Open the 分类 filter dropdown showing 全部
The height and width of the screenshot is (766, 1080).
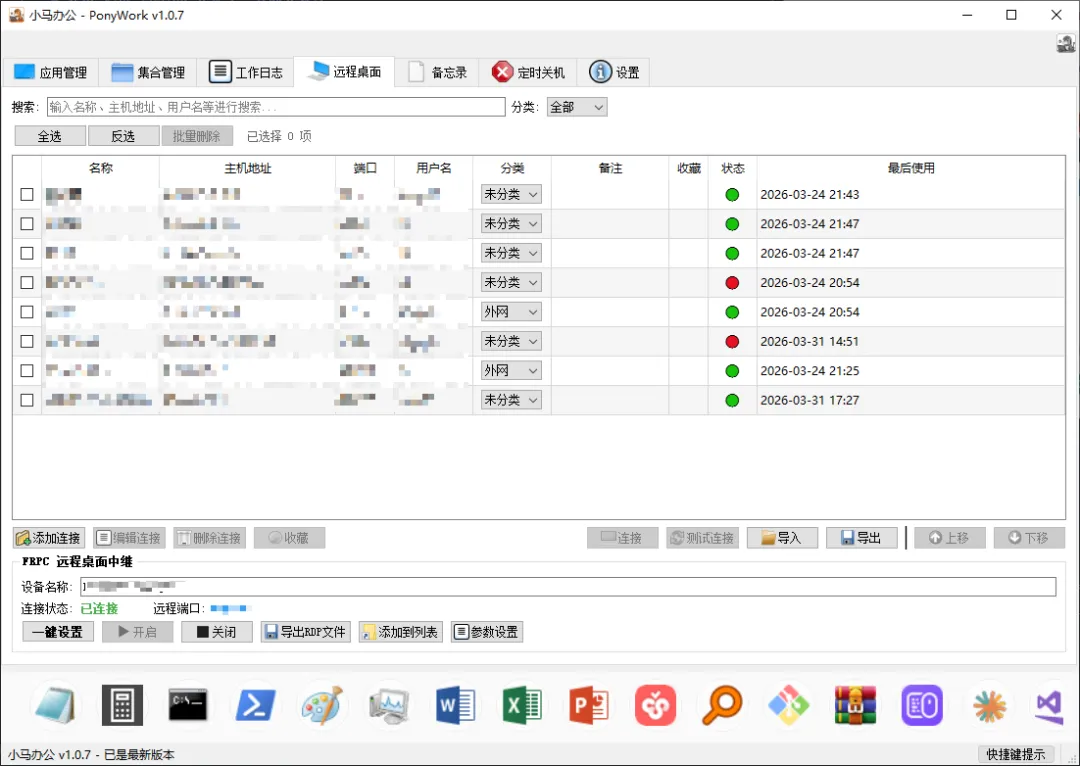point(577,107)
